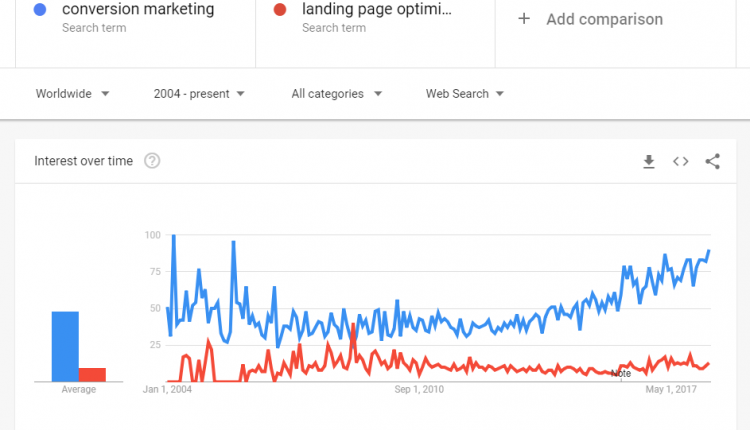Click the Sep 1, 2010 axis label
Image resolution: width=750 pixels, height=430 pixels.
[x=419, y=389]
